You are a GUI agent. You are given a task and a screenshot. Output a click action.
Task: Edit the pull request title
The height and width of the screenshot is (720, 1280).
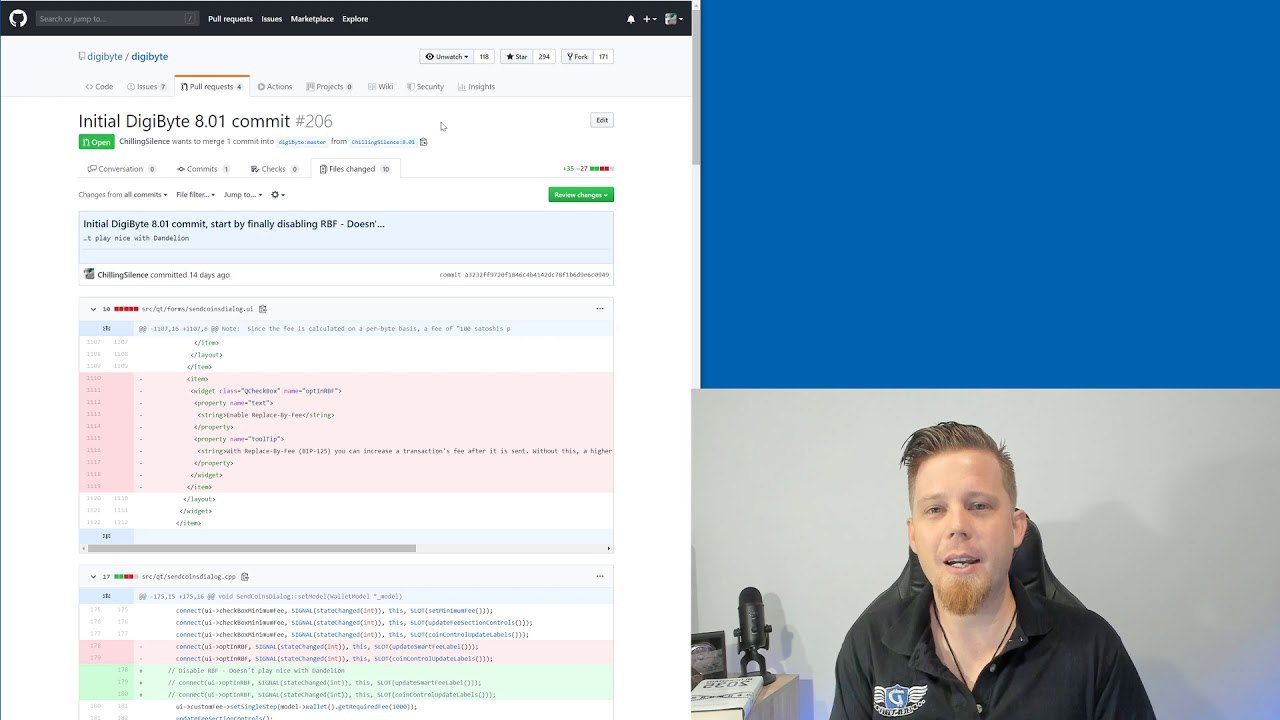[602, 120]
